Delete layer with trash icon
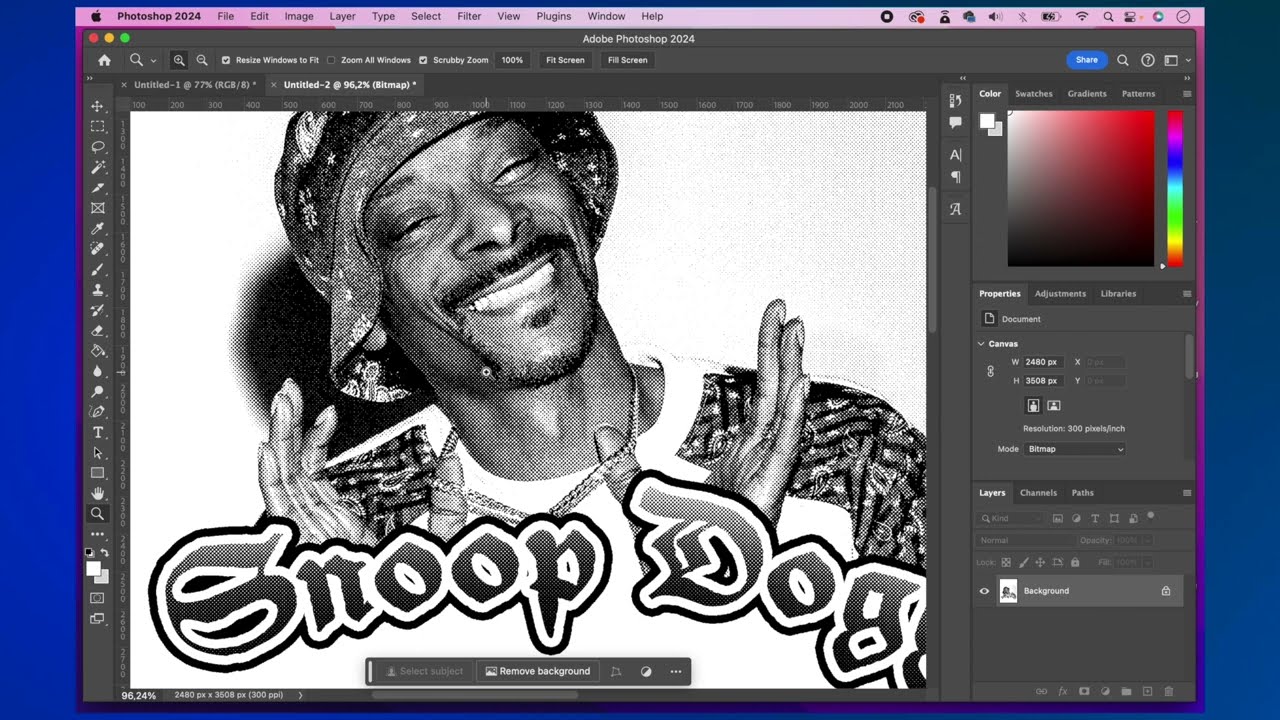Viewport: 1280px width, 720px height. click(x=1168, y=691)
